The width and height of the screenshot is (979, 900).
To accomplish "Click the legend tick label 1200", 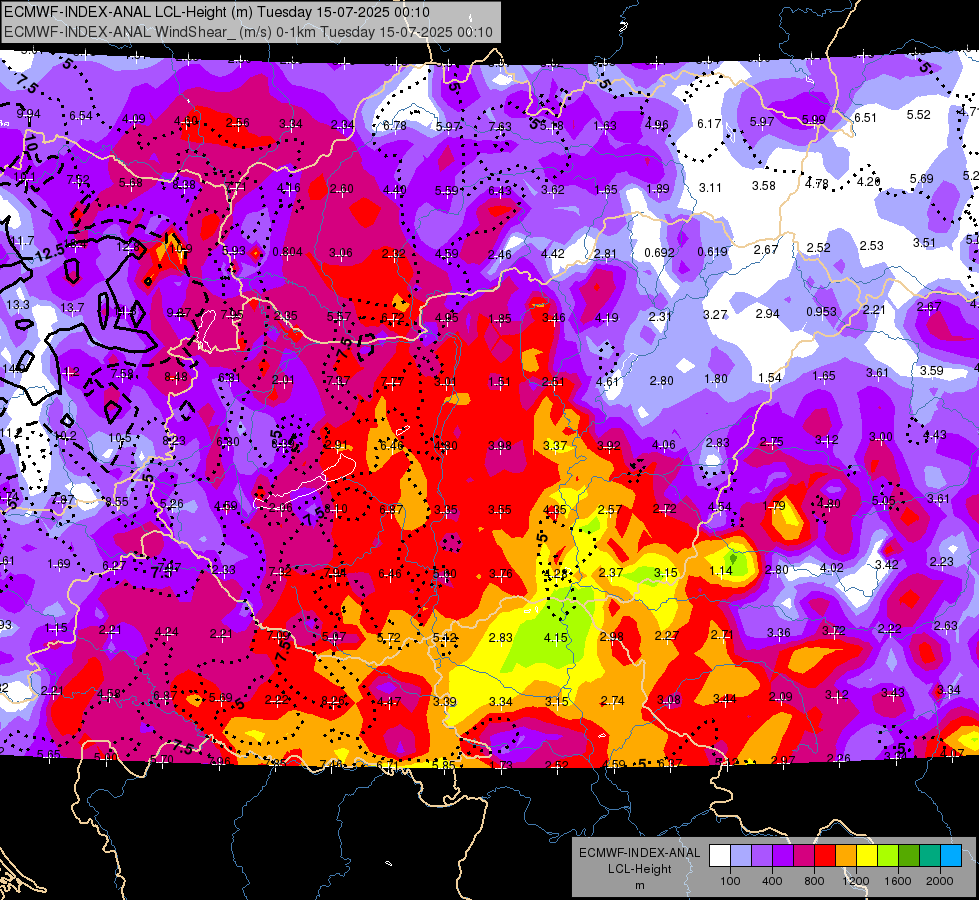I will 856,881.
